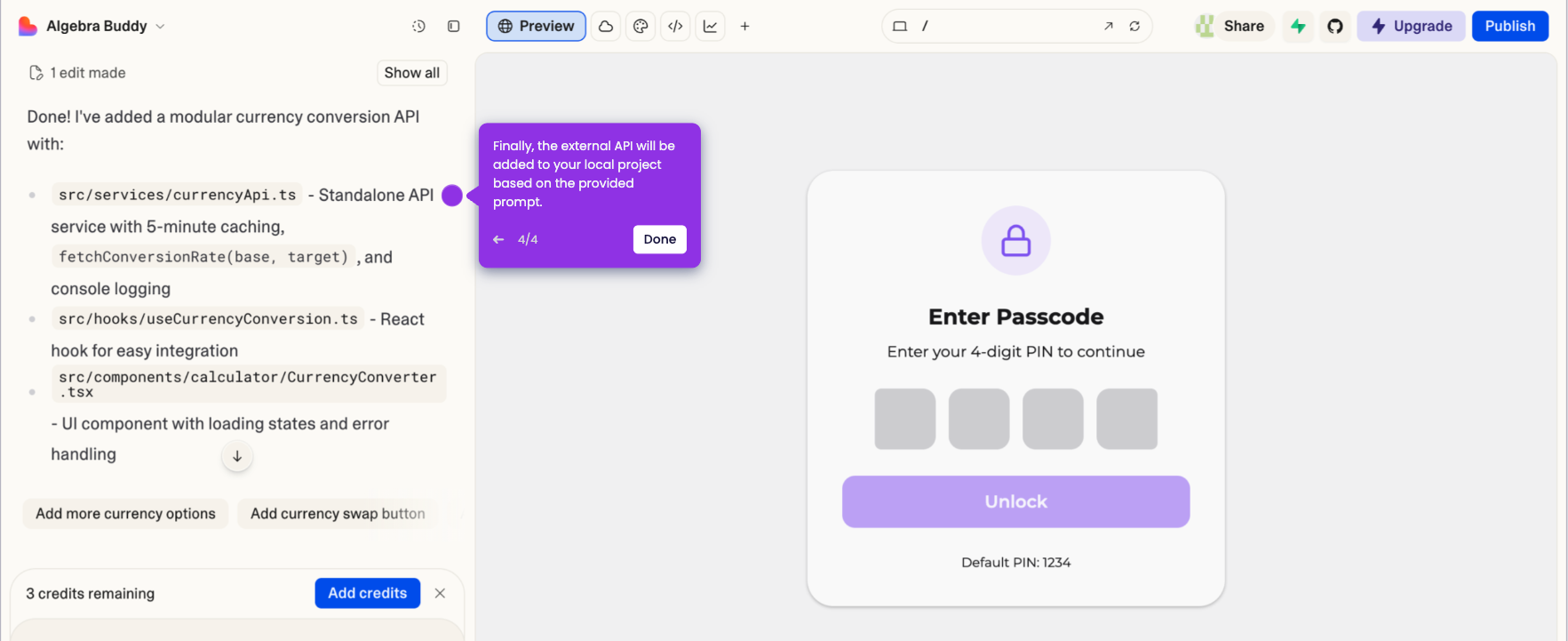Image resolution: width=1568 pixels, height=641 pixels.
Task: Click the lock icon on passcode screen
Action: pos(1016,241)
